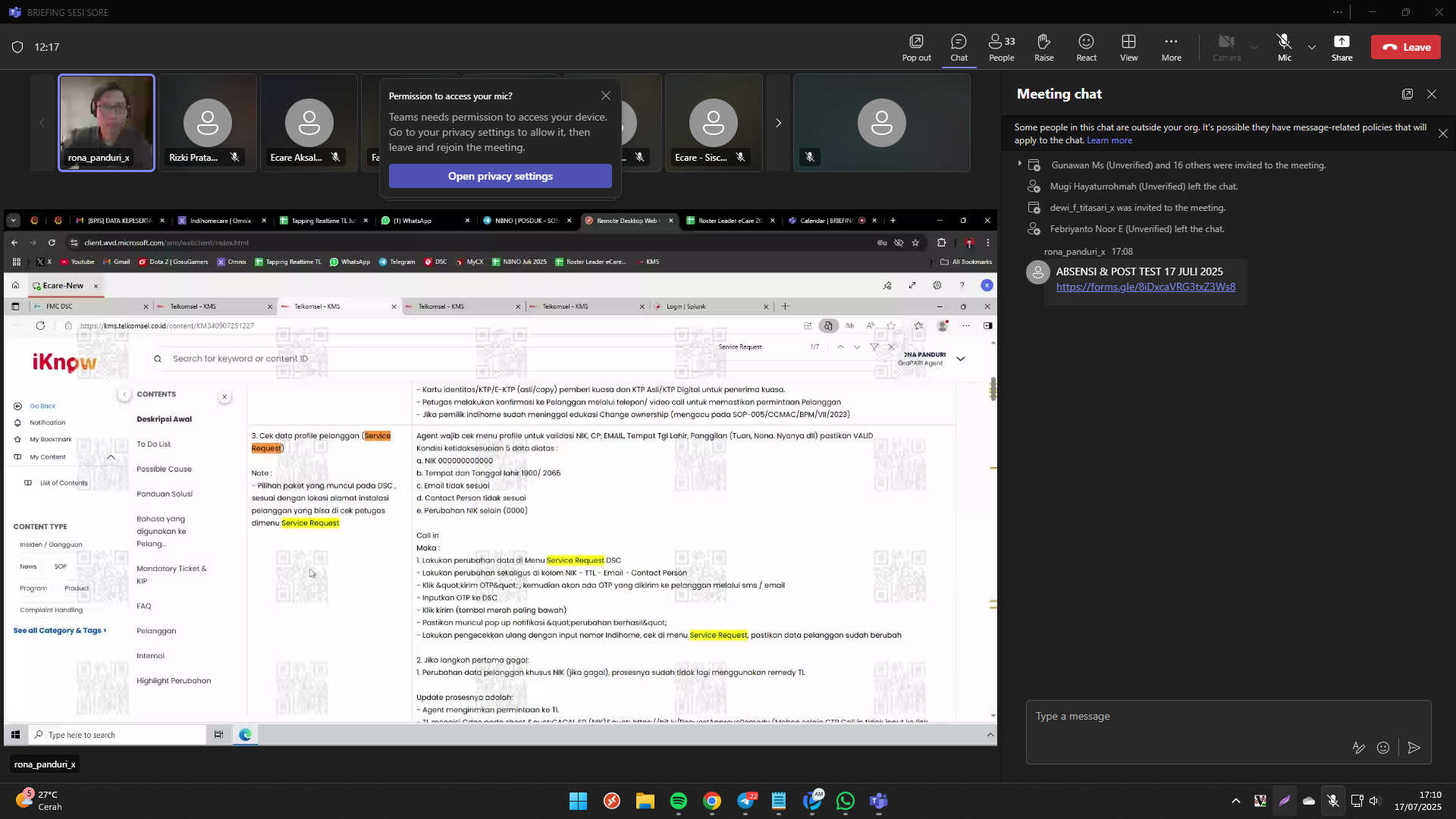Screen dimensions: 1456x819
Task: Open the React emoji menu
Action: [1086, 47]
